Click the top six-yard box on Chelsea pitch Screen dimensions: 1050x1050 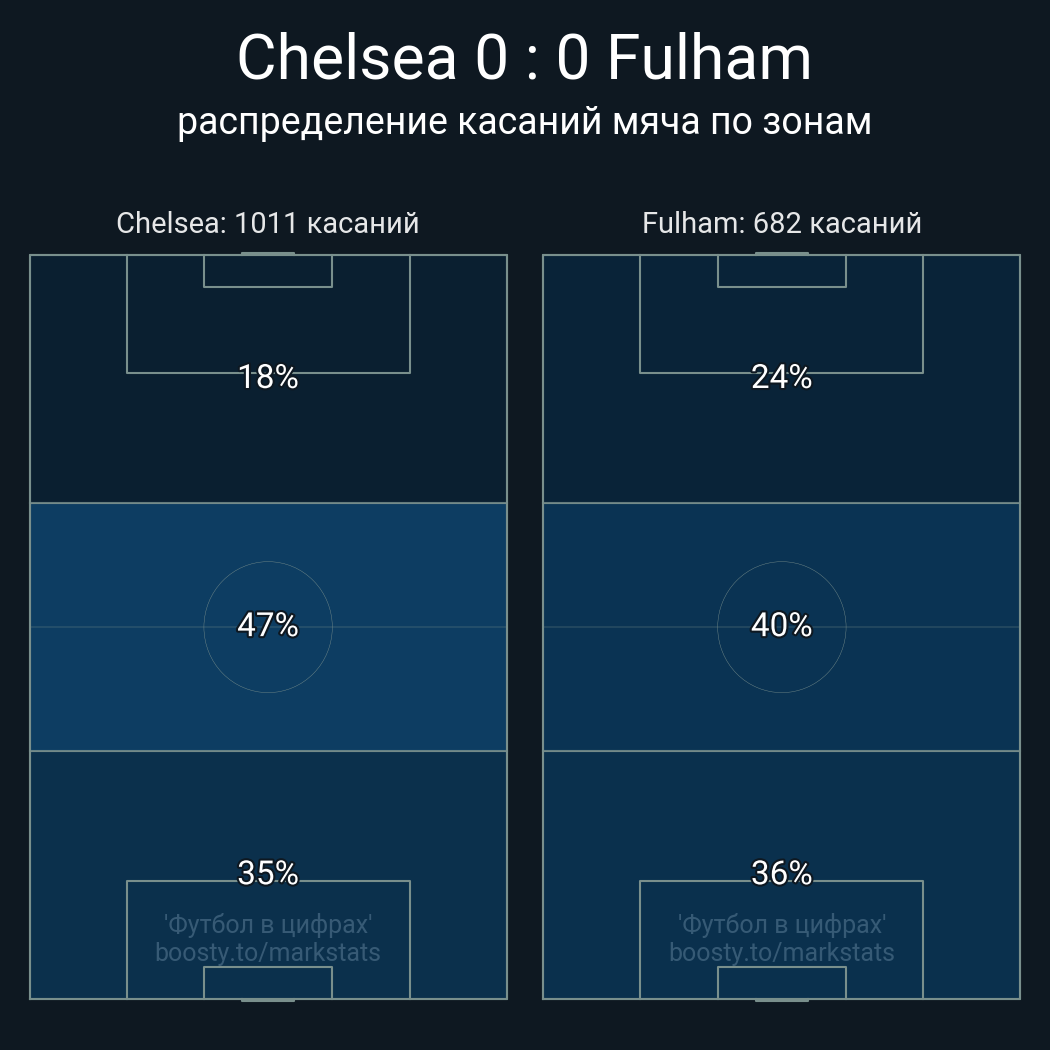click(268, 271)
